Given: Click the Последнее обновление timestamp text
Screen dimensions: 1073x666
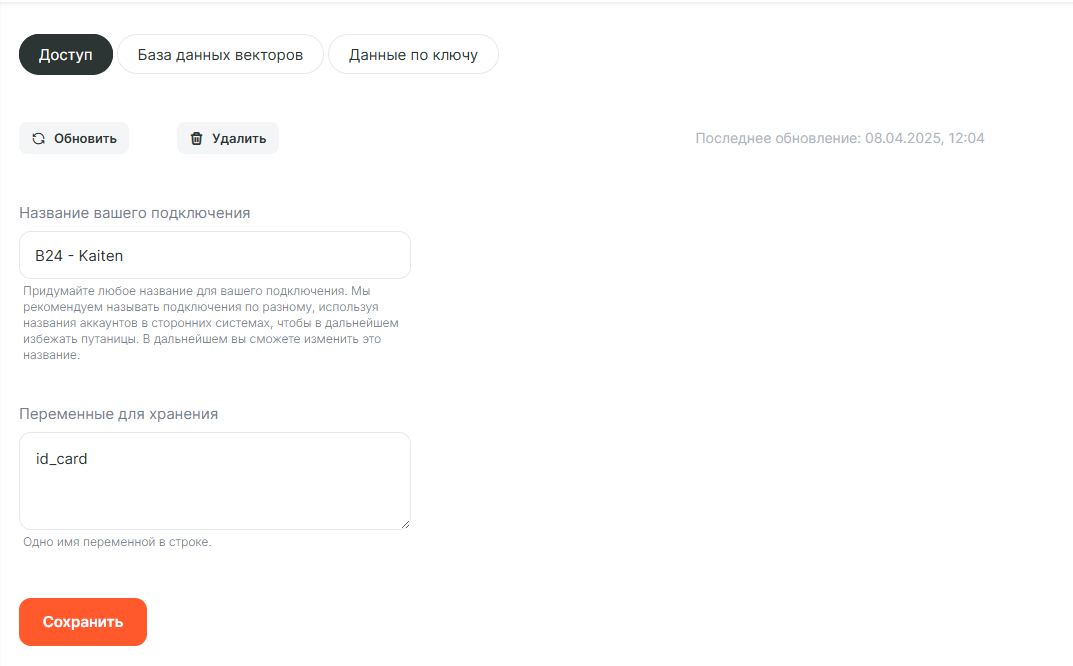Looking at the screenshot, I should tap(778, 138).
